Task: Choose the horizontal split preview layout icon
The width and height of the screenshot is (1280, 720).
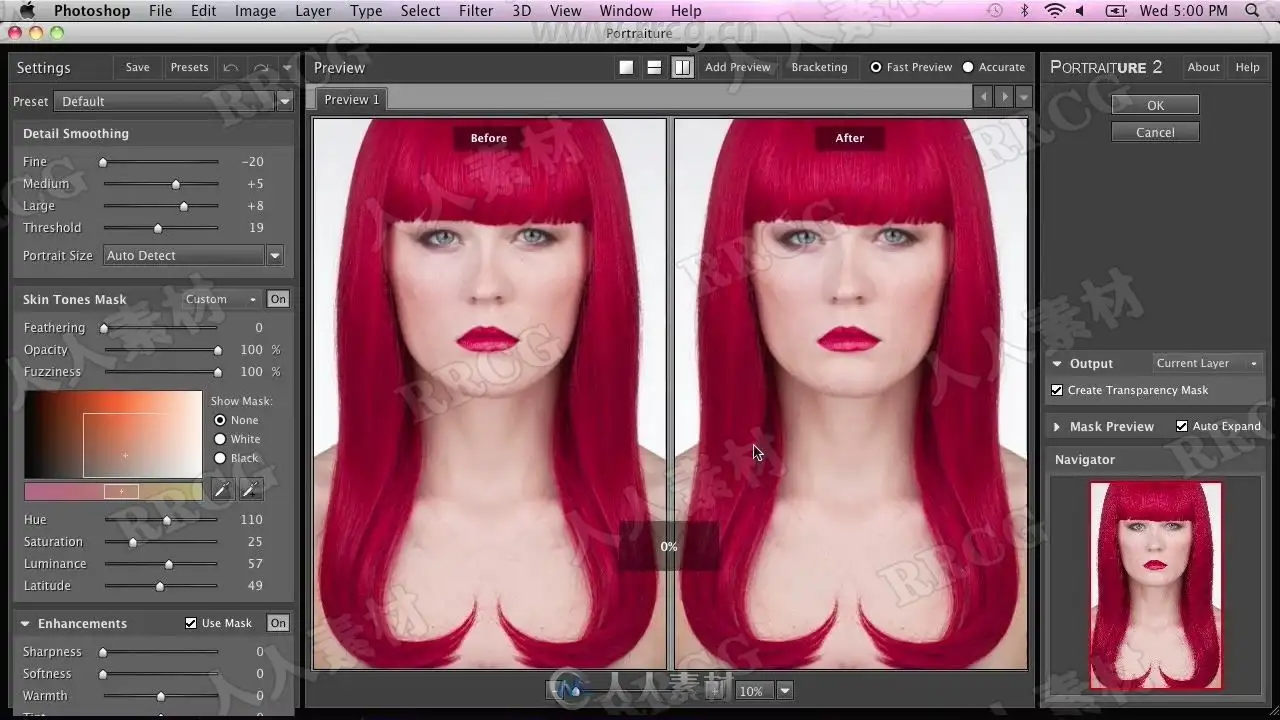Action: pyautogui.click(x=654, y=67)
